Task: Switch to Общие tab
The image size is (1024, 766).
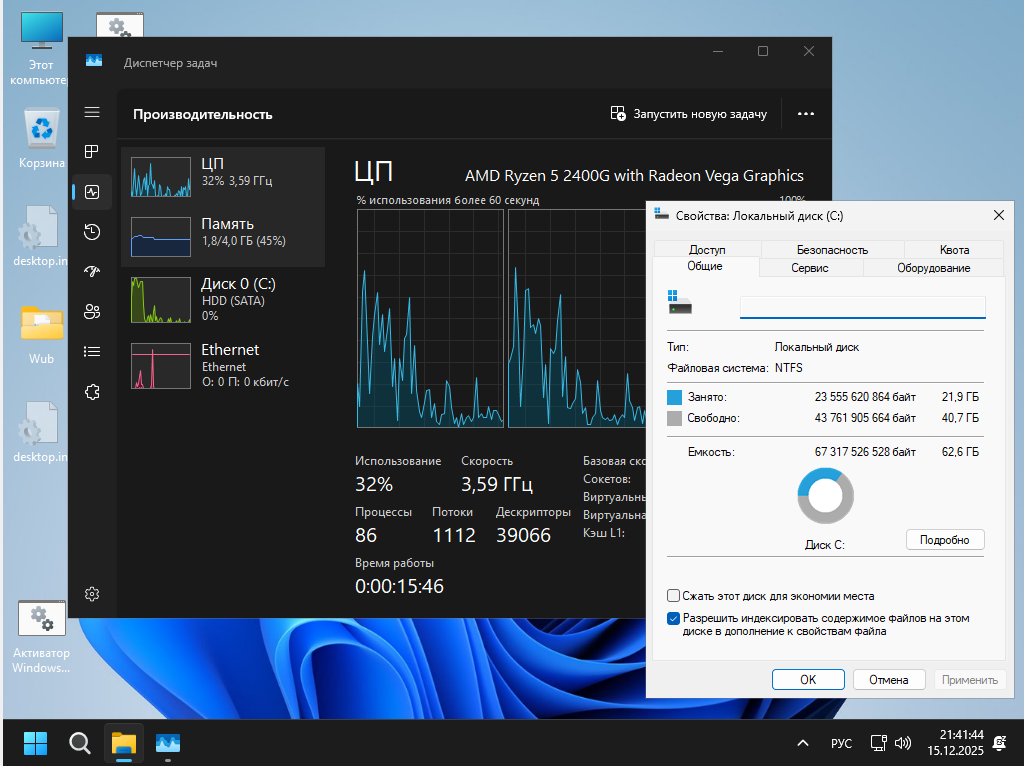Action: pyautogui.click(x=705, y=266)
